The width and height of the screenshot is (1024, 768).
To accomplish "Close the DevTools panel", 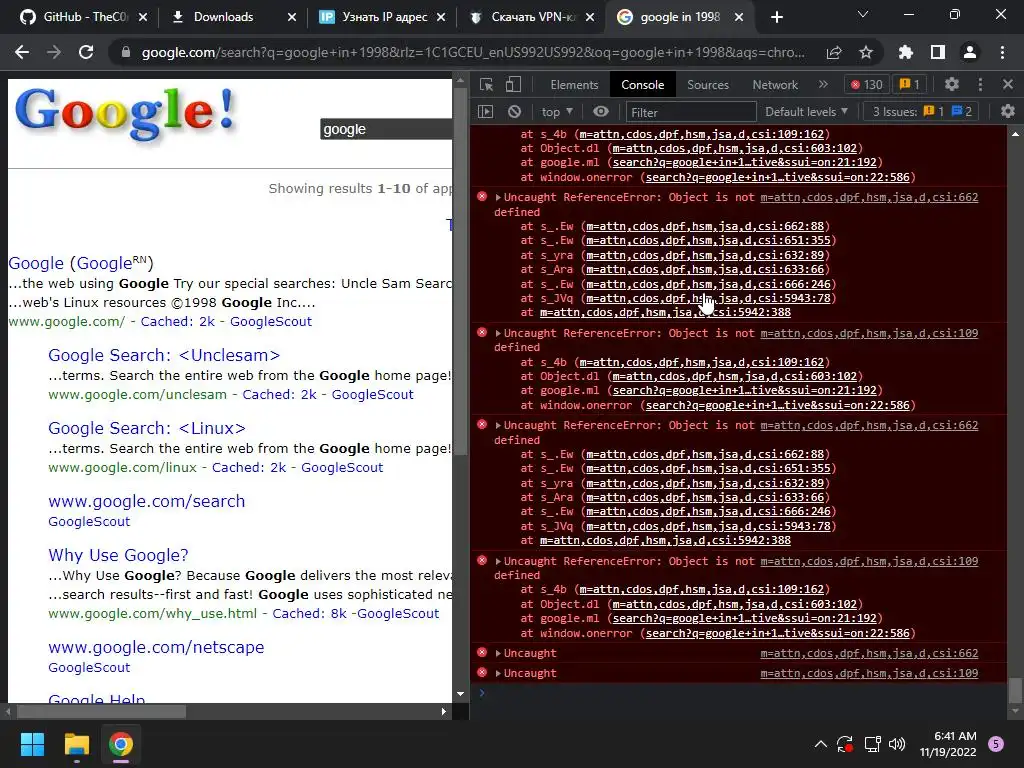I will (x=1008, y=84).
